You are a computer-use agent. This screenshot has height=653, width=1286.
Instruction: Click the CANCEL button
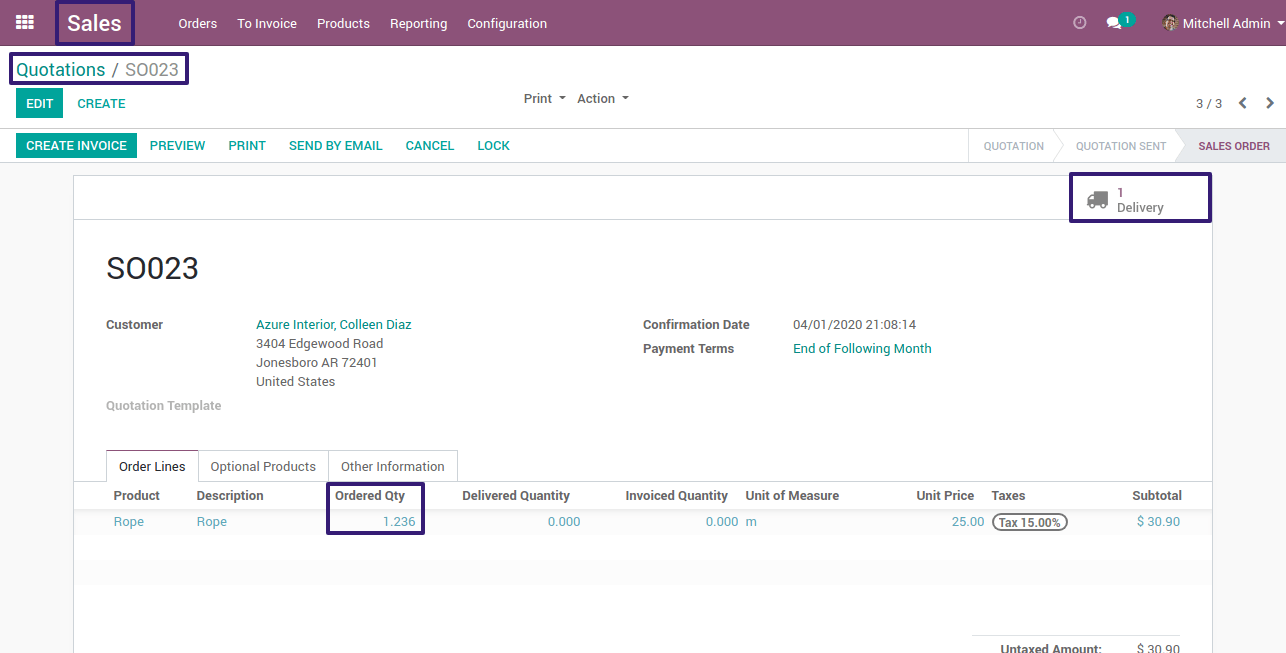[430, 146]
